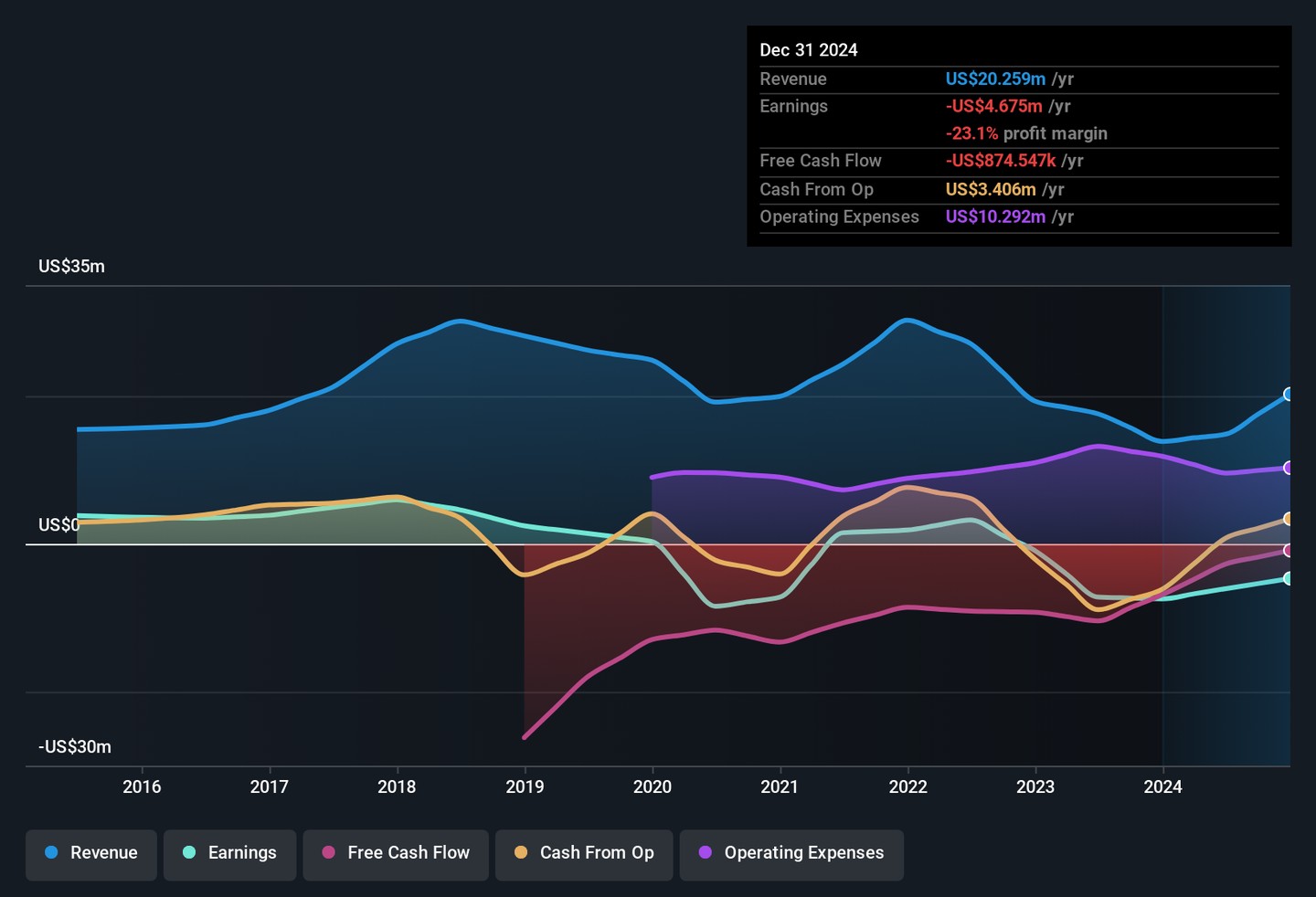Hide the Earnings series via legend
The height and width of the screenshot is (897, 1316).
click(229, 853)
